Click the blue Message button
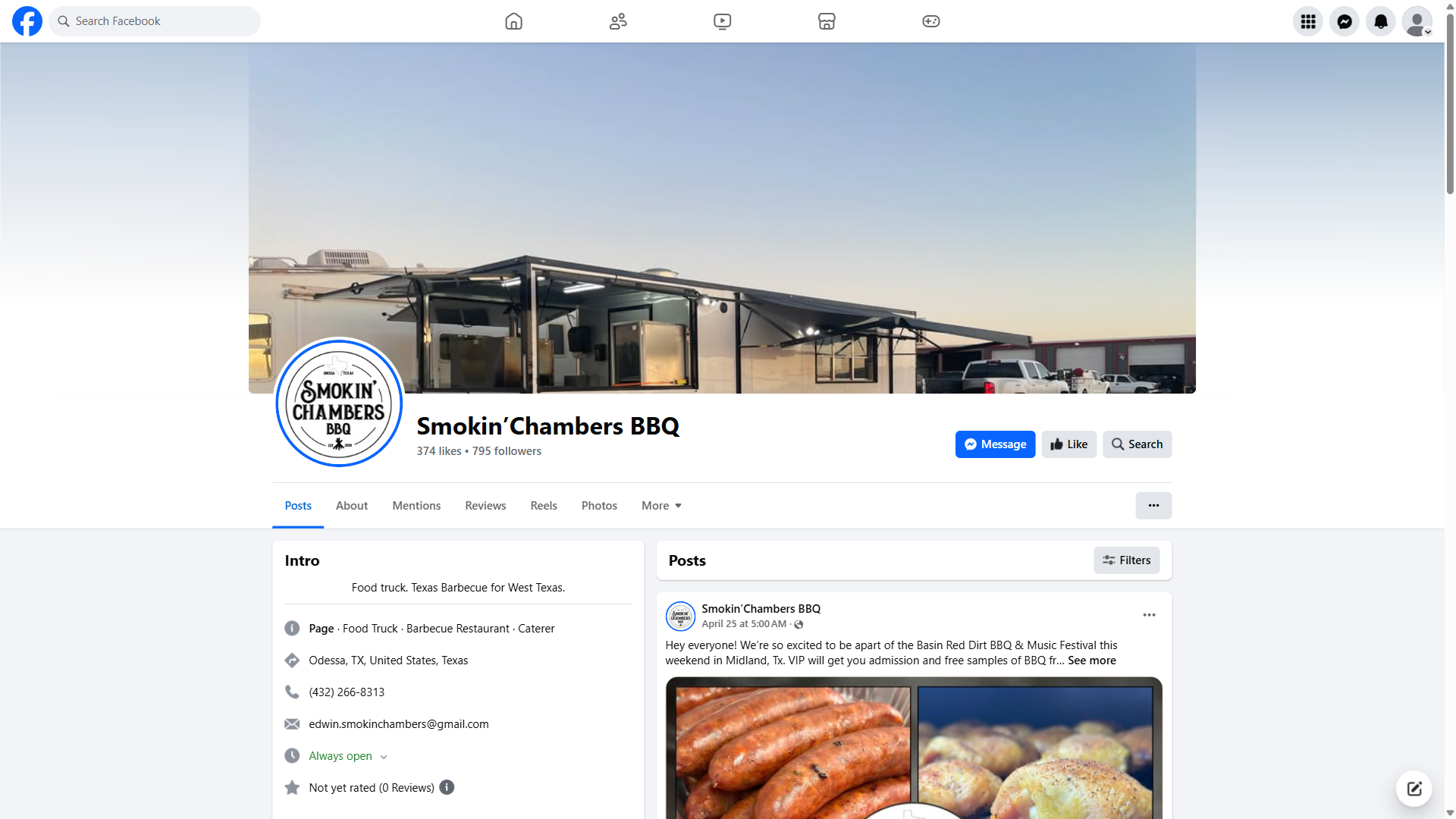Viewport: 1456px width, 819px height. click(x=995, y=444)
